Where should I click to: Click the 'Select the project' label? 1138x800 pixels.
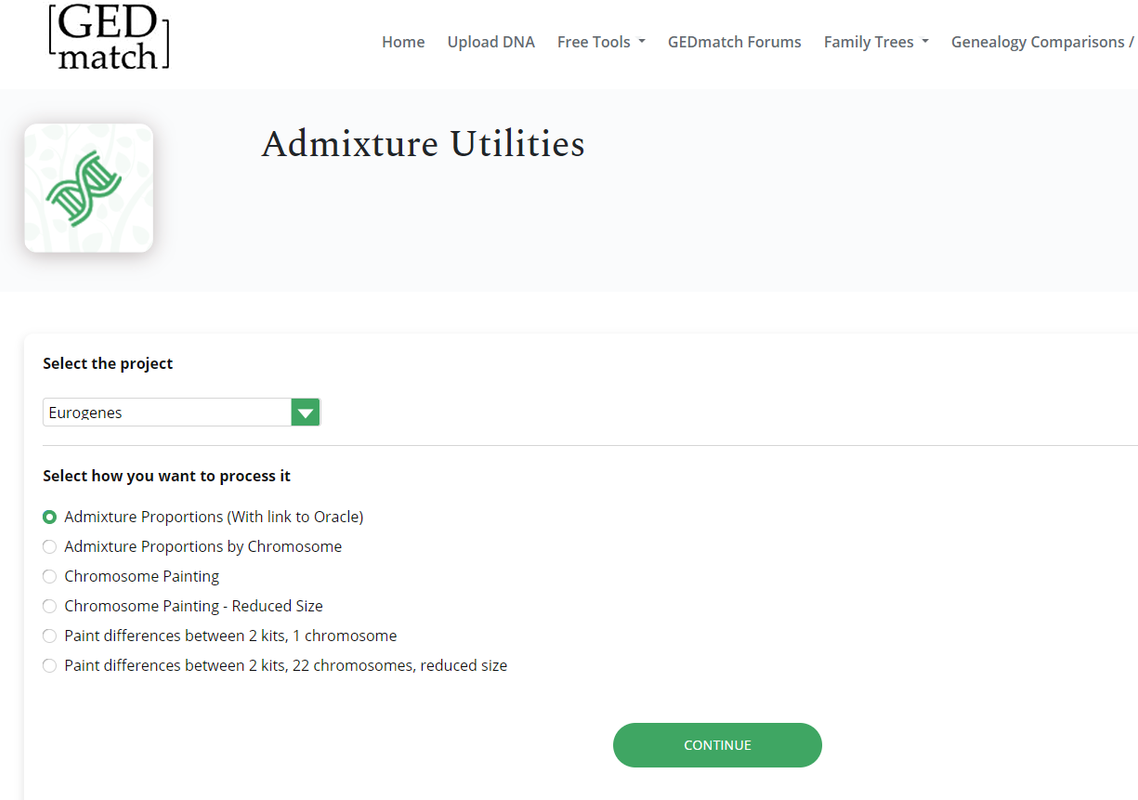click(x=107, y=363)
